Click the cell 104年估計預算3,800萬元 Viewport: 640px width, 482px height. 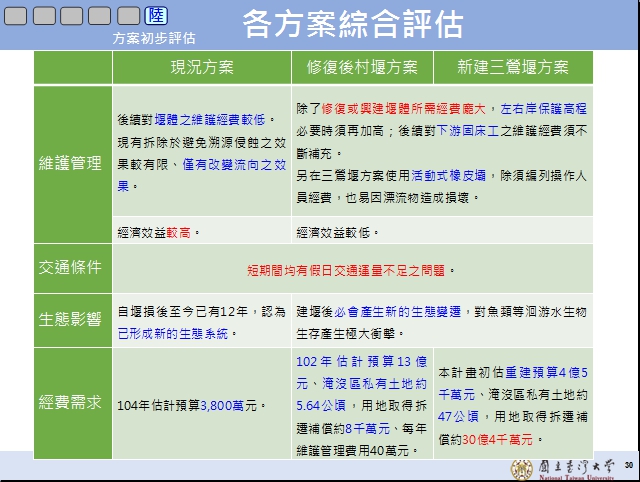[202, 404]
